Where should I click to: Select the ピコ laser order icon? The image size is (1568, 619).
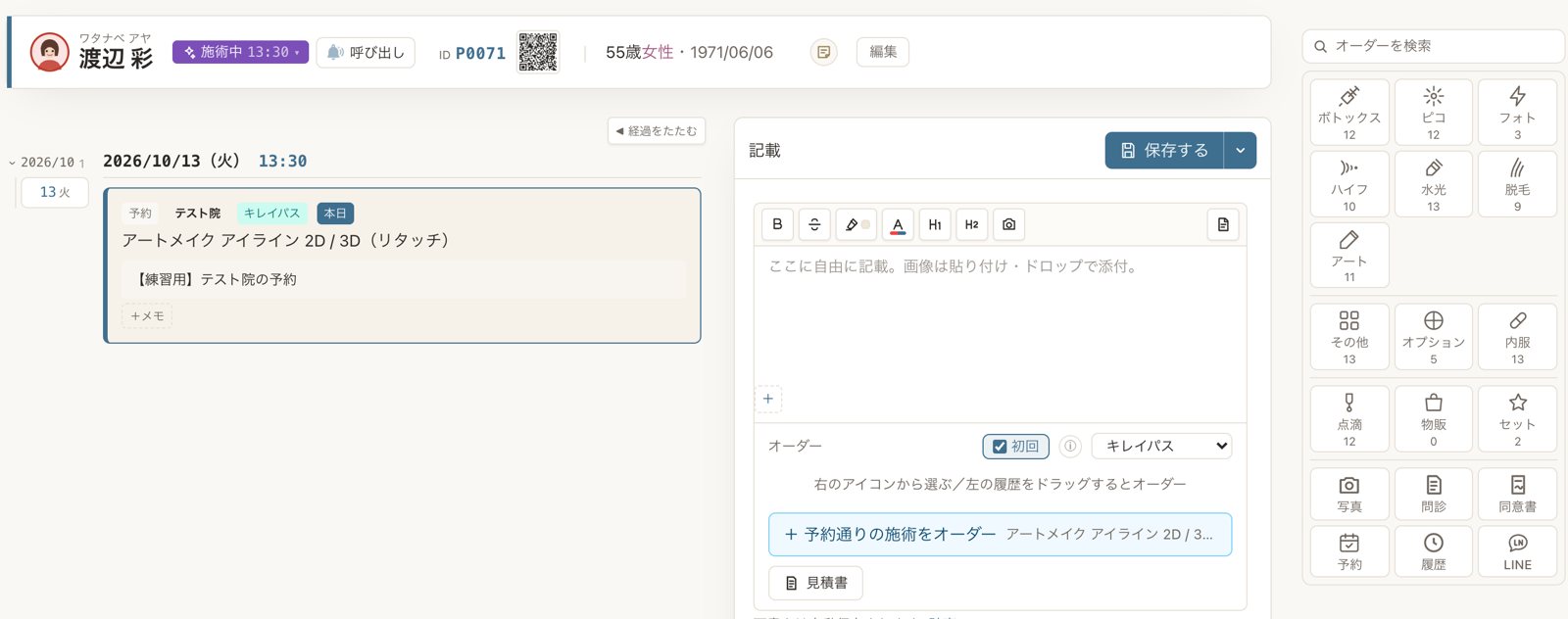coord(1434,112)
